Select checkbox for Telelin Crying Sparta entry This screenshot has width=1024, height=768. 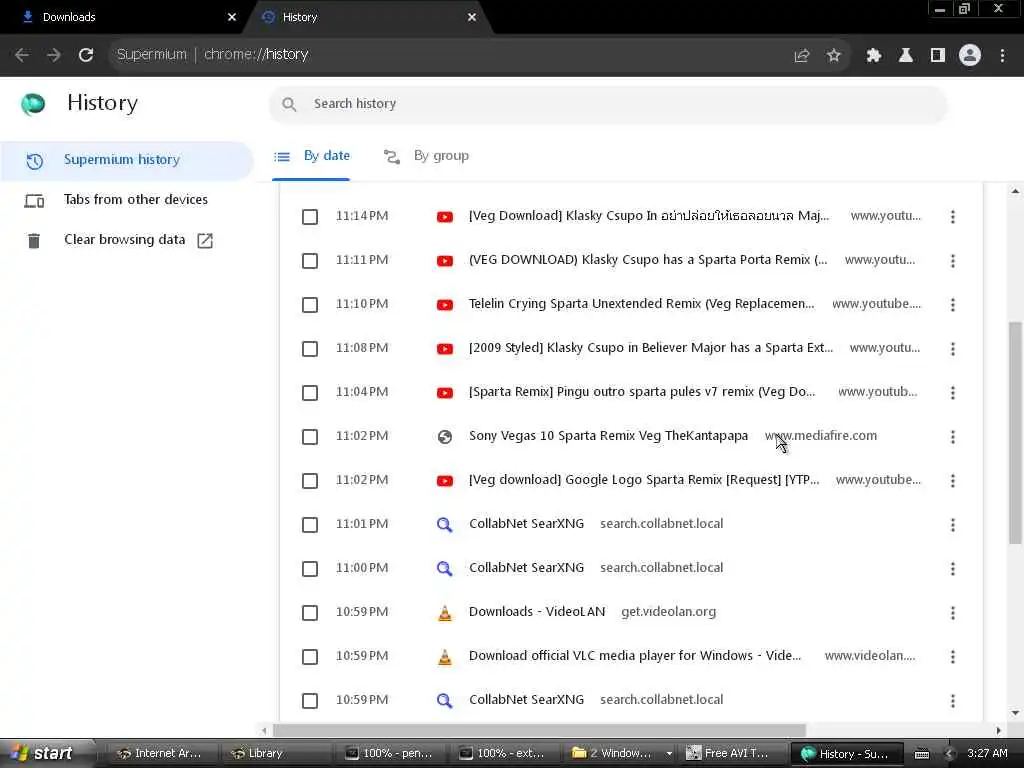coord(310,305)
